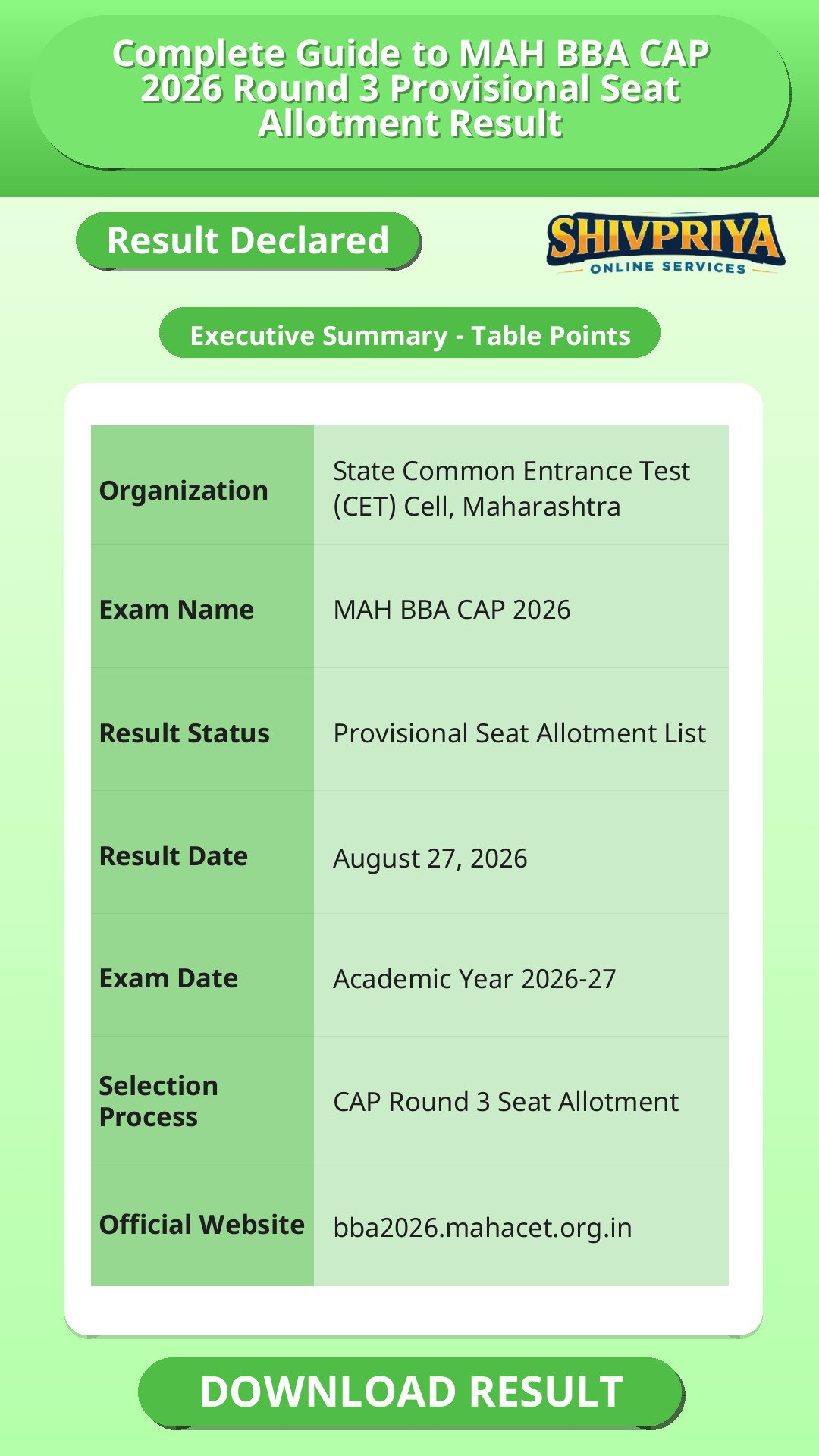
Task: Select the Result Status row label
Action: (184, 733)
